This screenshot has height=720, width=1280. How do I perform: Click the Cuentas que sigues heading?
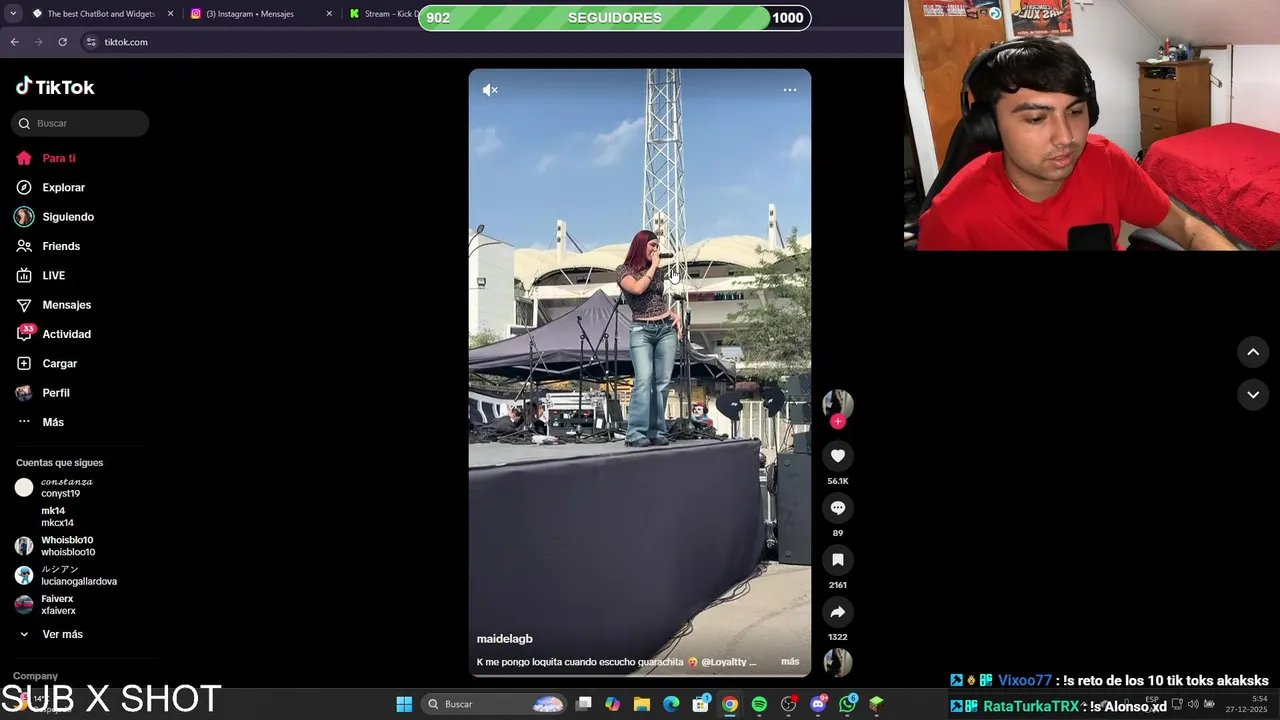pyautogui.click(x=59, y=462)
